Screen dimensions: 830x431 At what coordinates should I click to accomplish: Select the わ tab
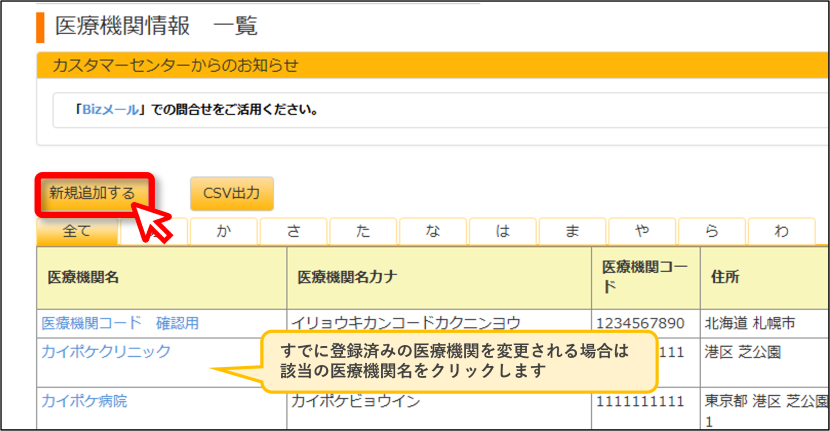point(782,231)
